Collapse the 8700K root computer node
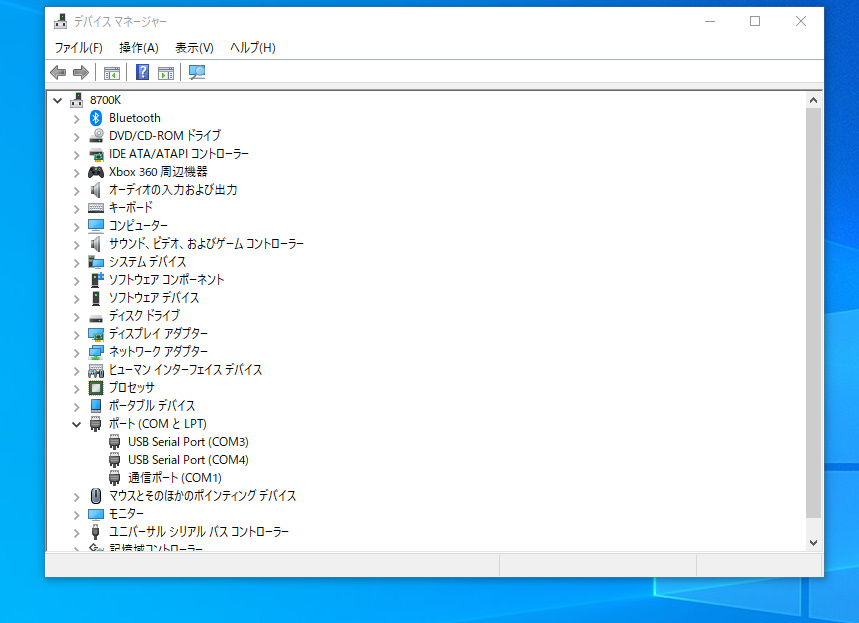 (58, 100)
